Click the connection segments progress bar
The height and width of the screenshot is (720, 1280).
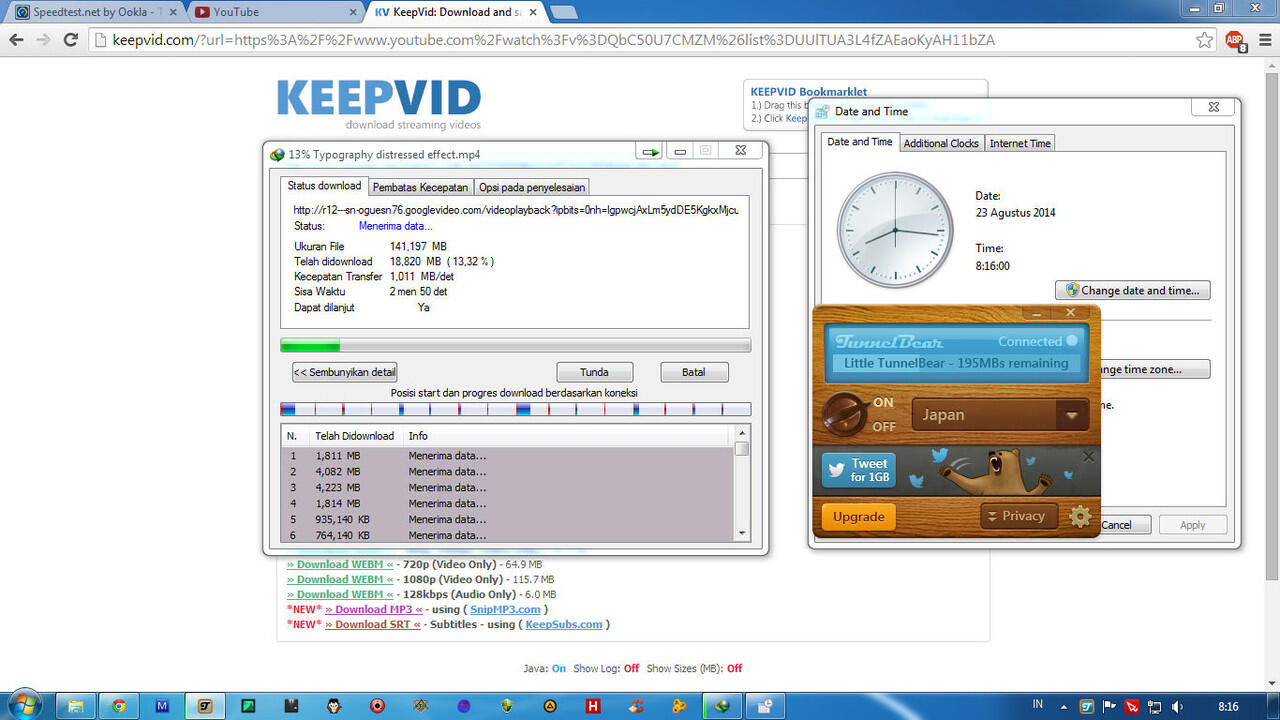(516, 409)
